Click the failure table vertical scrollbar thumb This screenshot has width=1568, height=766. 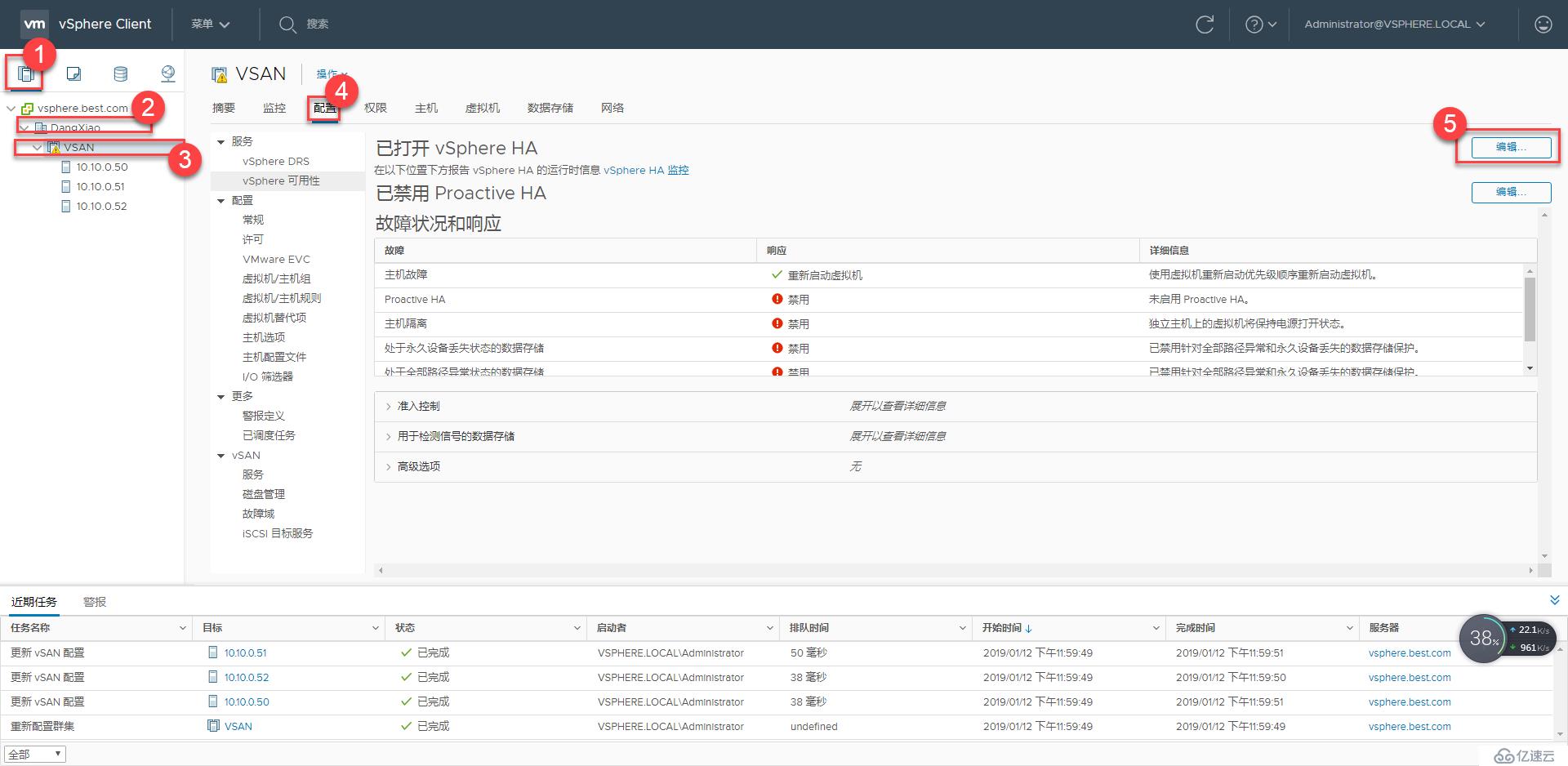[x=1530, y=309]
